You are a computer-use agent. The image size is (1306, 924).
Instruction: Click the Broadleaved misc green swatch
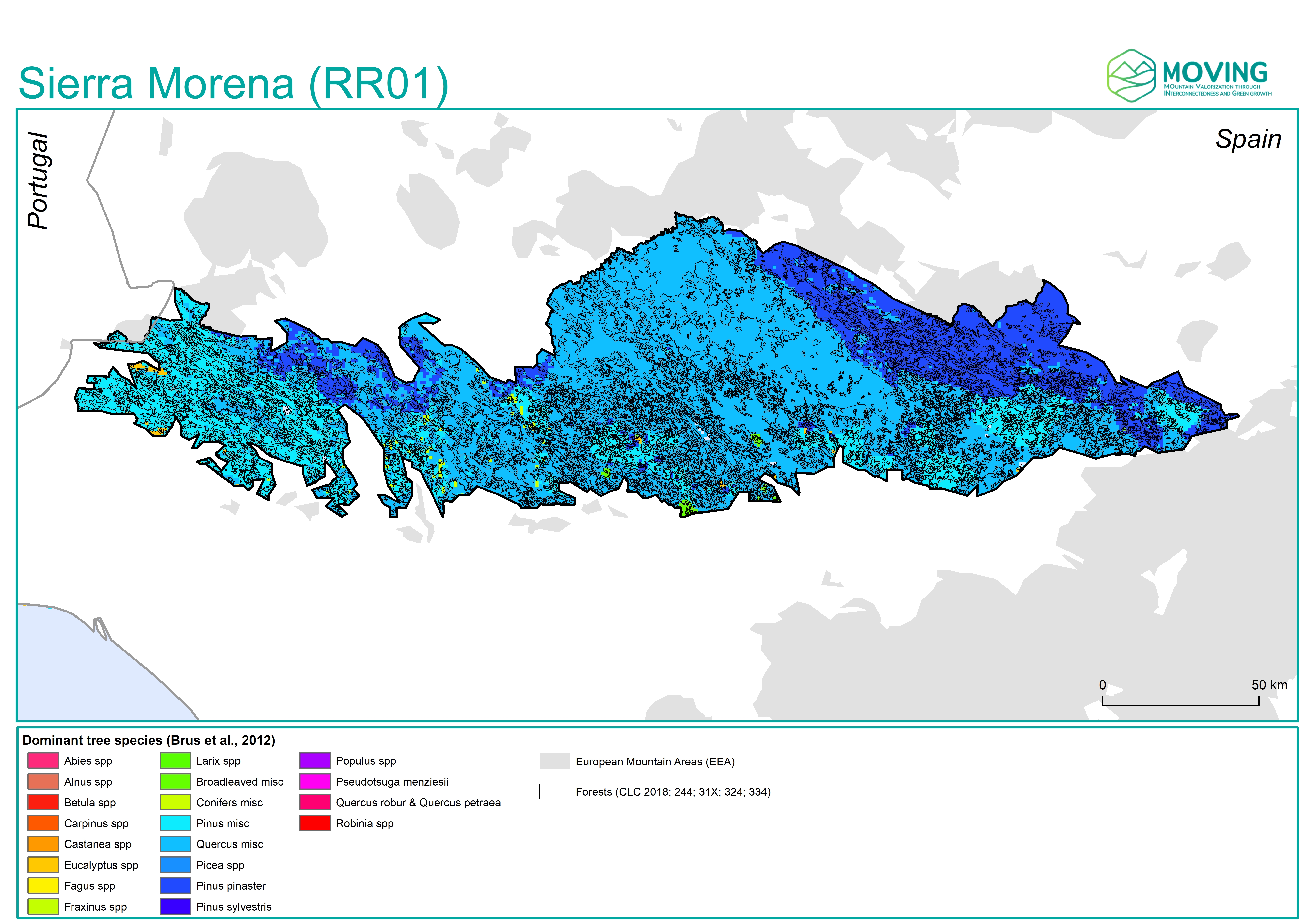click(x=175, y=782)
